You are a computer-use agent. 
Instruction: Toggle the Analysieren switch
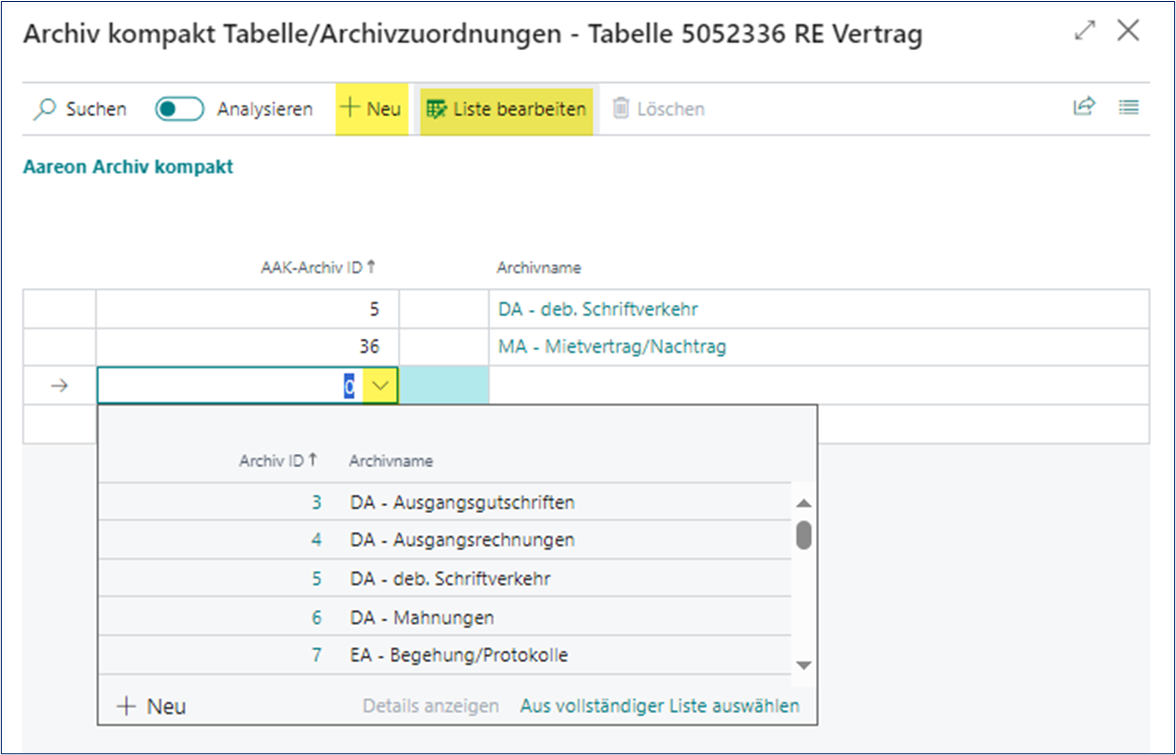[x=179, y=107]
